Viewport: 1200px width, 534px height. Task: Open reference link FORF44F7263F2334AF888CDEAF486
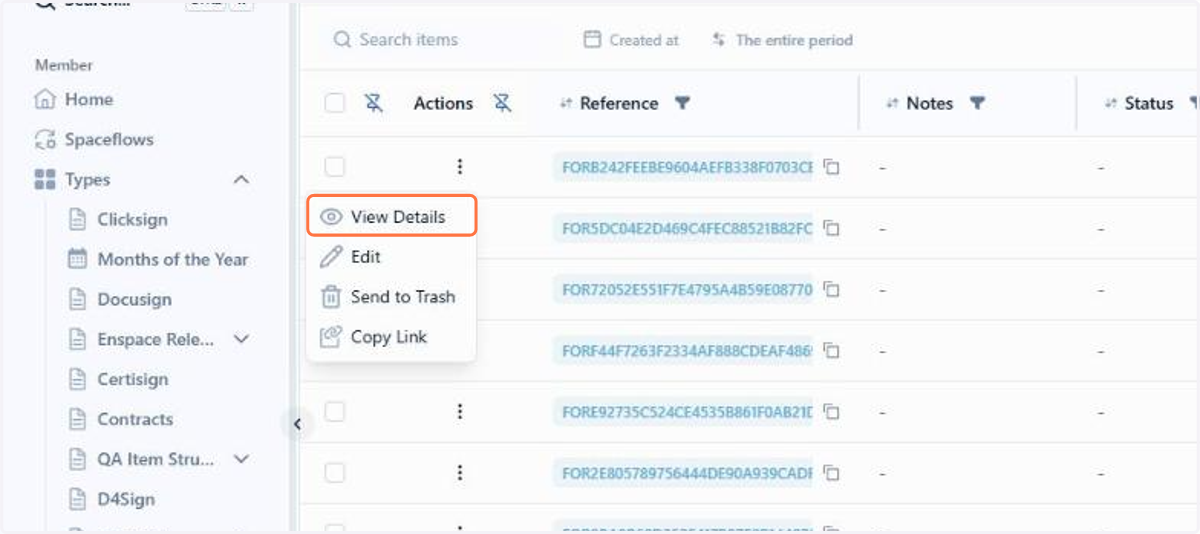(x=685, y=351)
